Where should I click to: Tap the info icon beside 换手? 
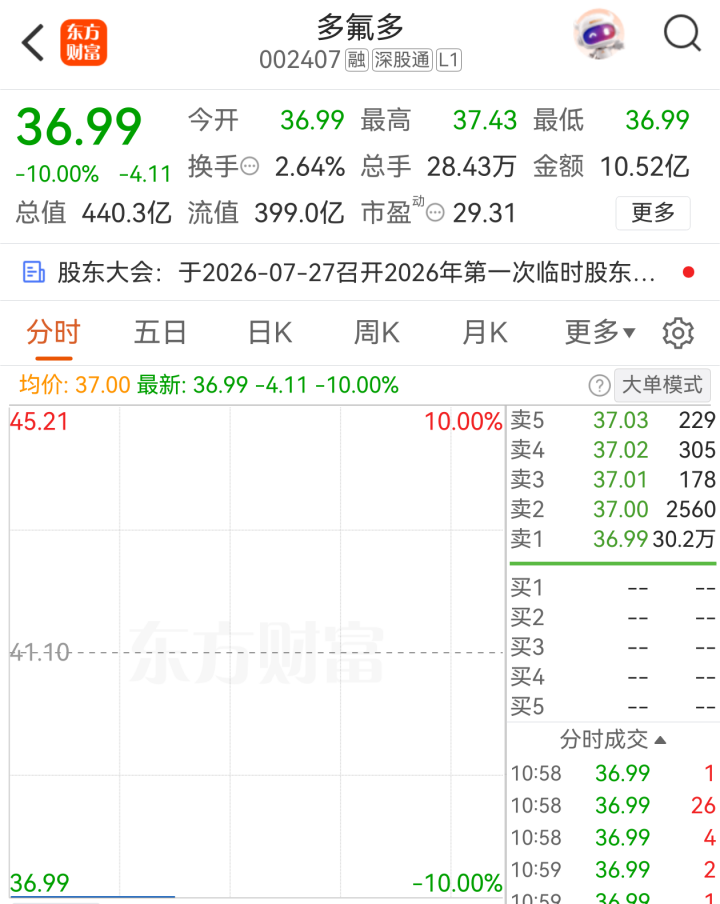pos(250,167)
